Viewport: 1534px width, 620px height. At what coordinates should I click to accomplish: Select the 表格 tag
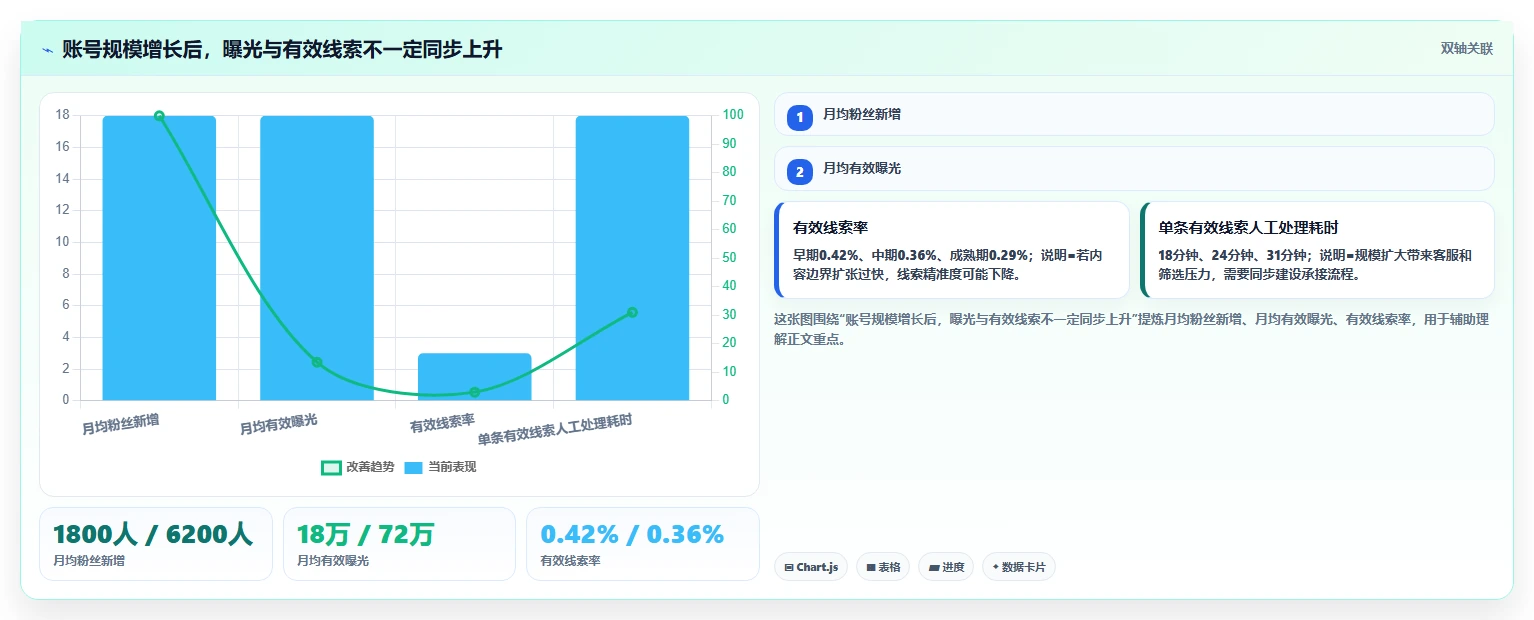click(x=883, y=567)
